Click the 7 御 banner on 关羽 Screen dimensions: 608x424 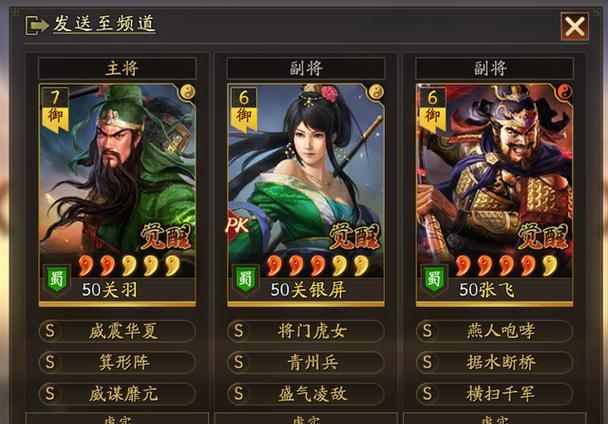tap(55, 110)
